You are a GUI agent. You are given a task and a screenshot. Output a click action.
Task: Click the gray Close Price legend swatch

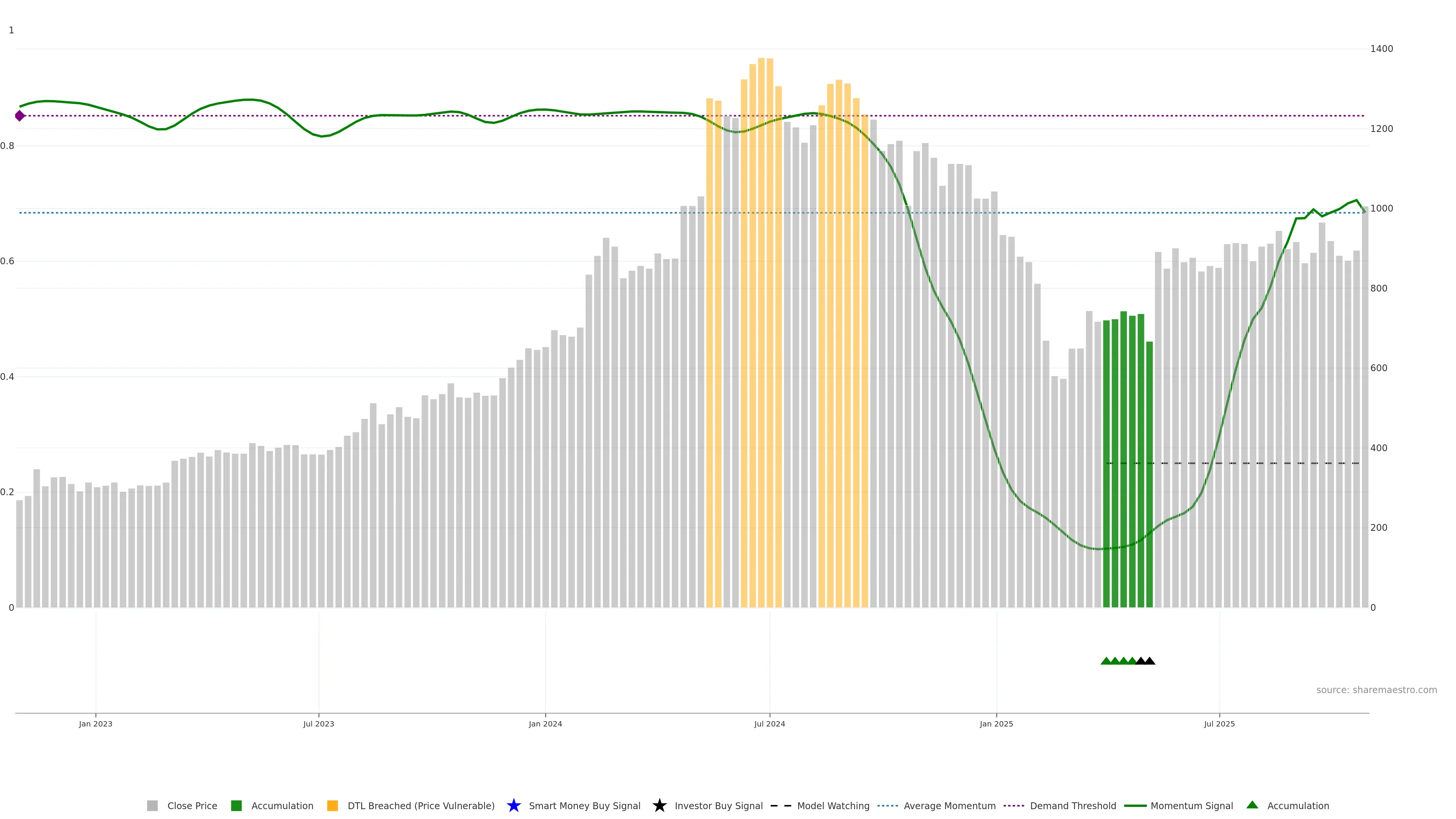(152, 805)
